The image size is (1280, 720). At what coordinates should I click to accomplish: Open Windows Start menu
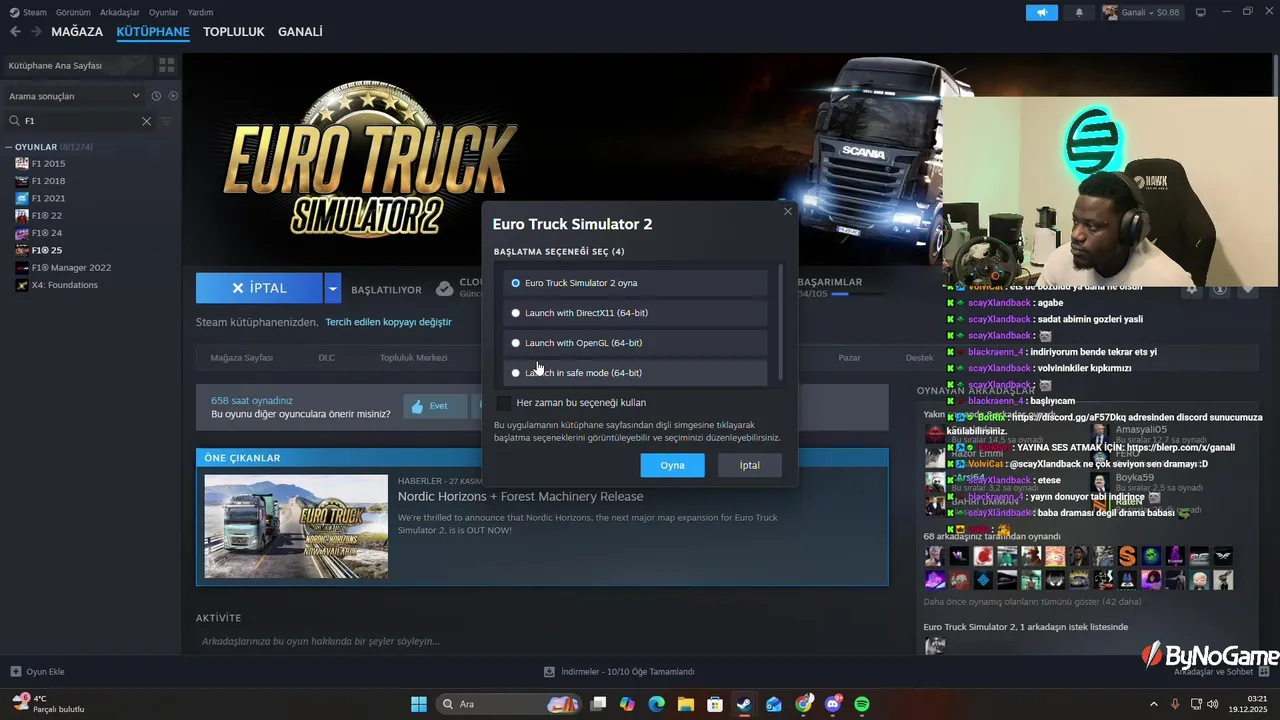419,704
